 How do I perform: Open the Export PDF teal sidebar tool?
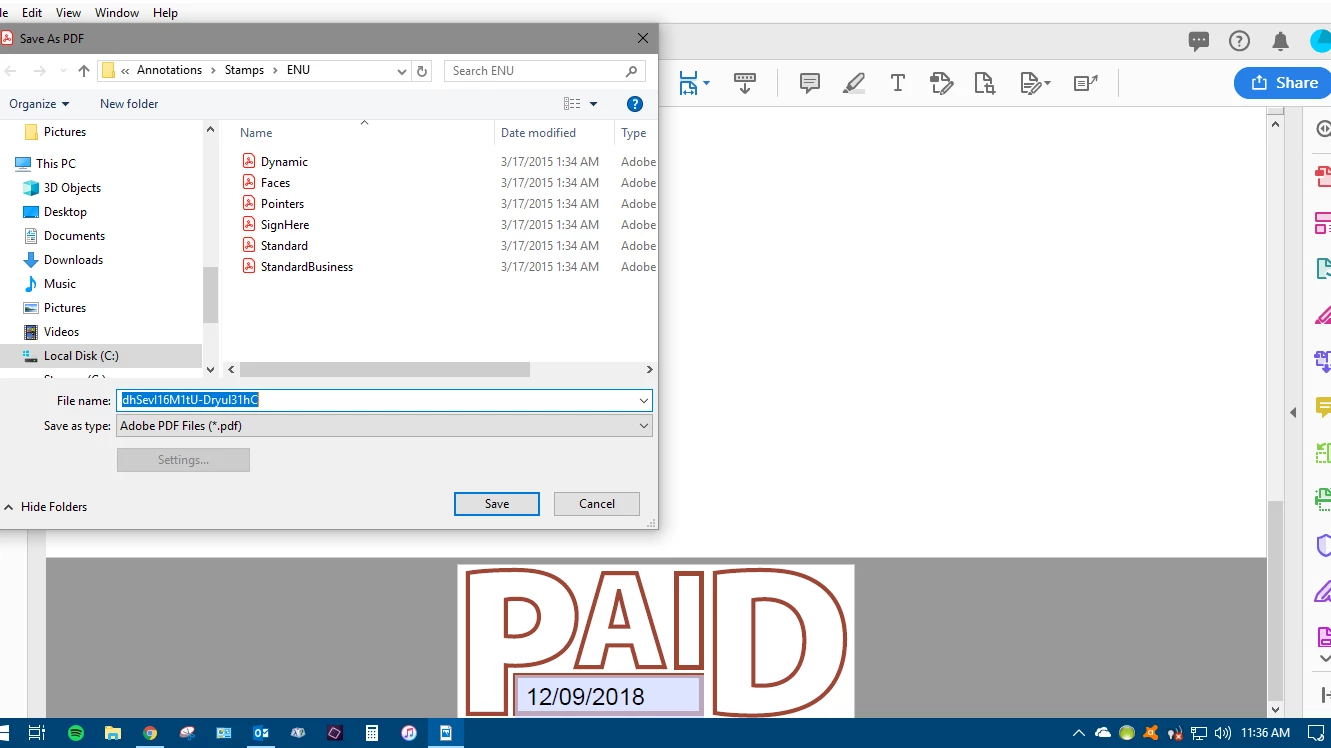tap(1323, 268)
